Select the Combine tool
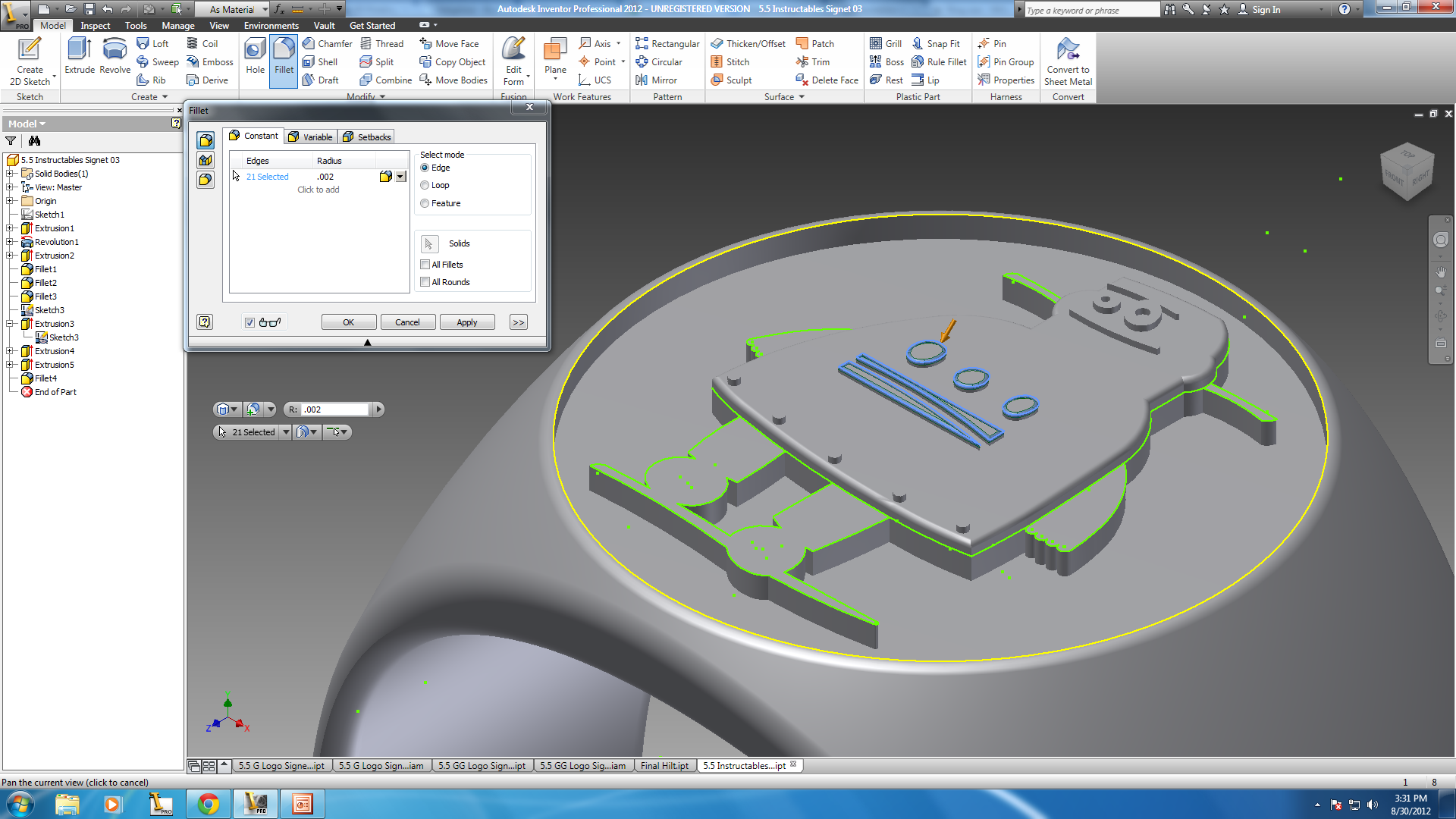The image size is (1456, 819). tap(385, 80)
